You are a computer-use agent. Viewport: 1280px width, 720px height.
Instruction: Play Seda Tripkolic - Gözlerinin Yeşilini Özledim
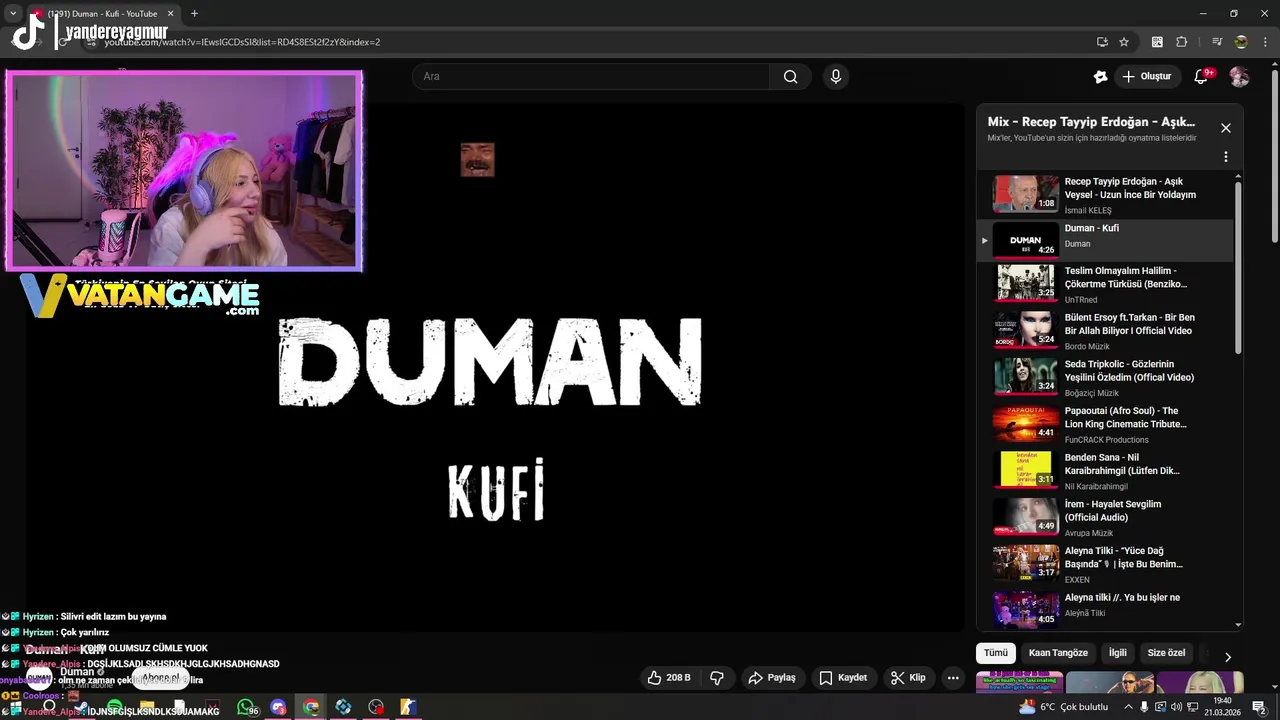coord(1107,377)
